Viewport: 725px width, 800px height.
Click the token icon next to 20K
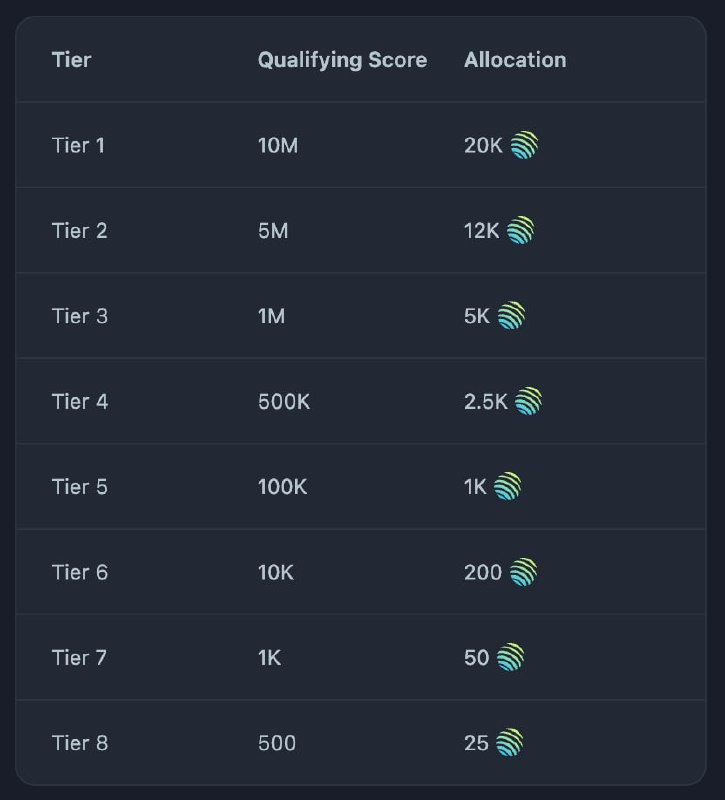(x=524, y=146)
